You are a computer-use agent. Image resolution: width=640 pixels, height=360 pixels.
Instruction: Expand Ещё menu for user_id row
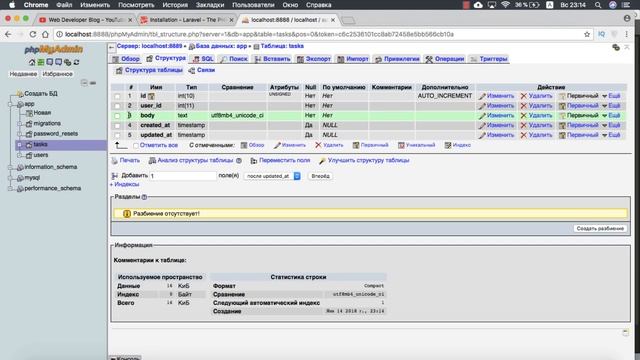[x=611, y=106]
